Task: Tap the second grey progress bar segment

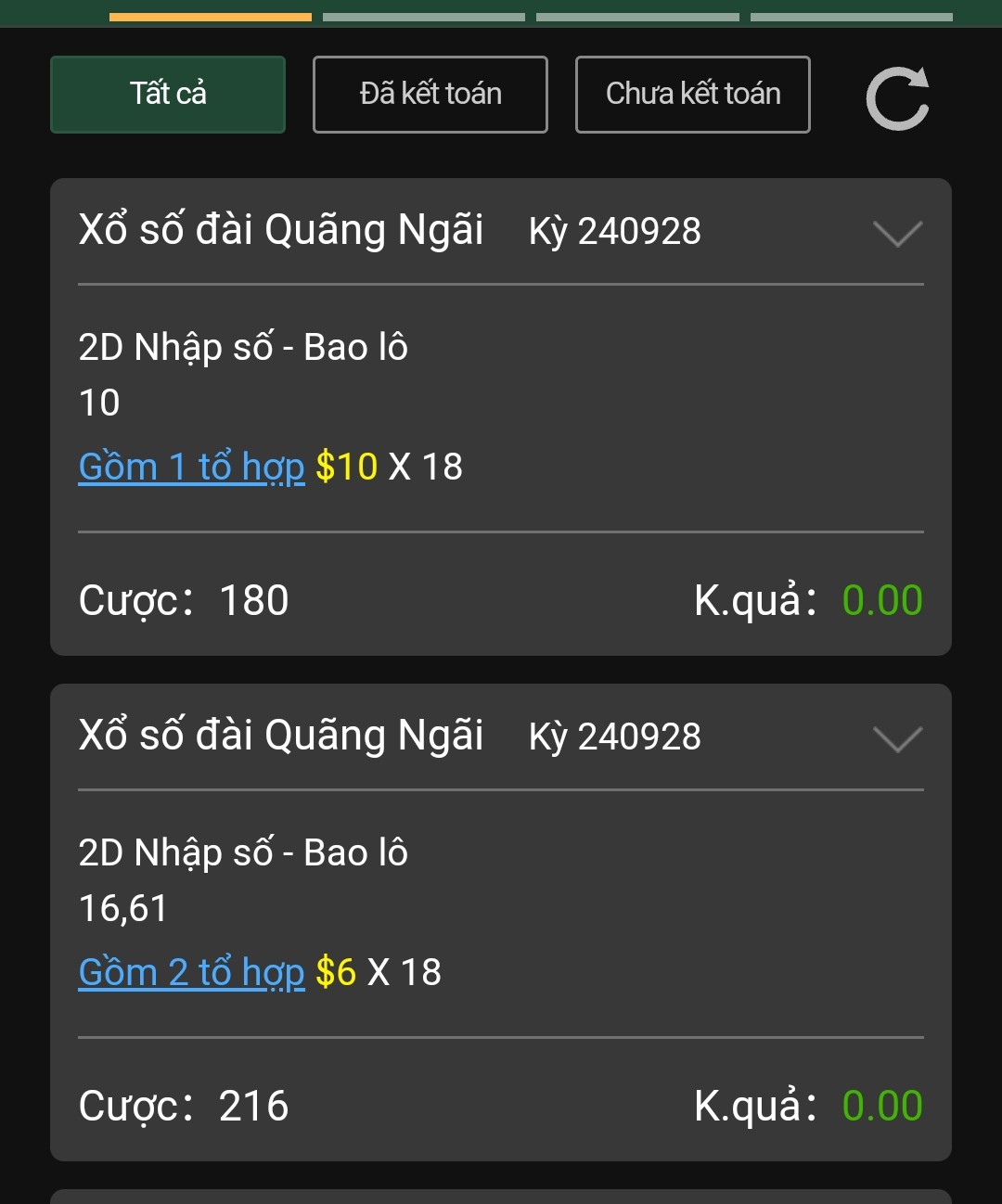Action: (424, 17)
